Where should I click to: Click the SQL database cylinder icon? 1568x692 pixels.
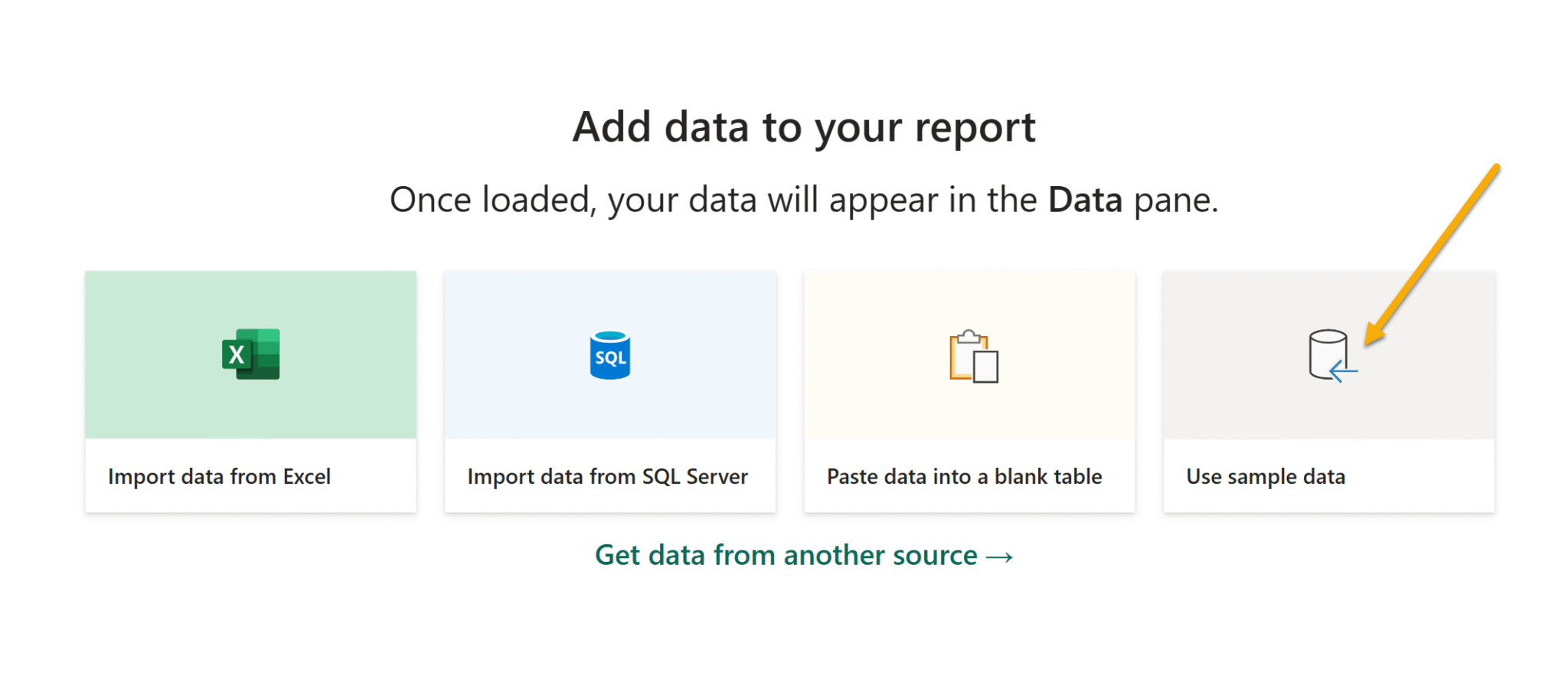coord(609,354)
